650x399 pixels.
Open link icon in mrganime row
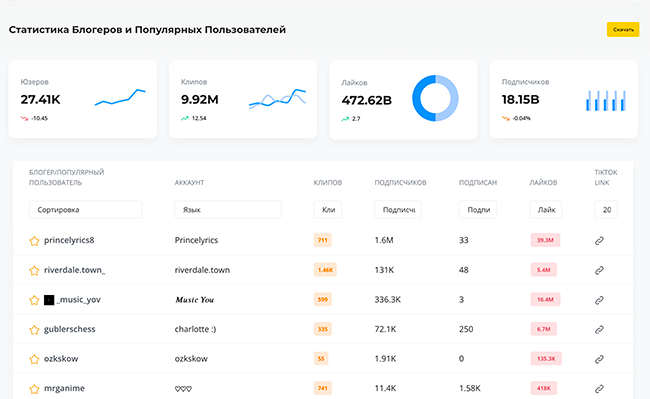[x=599, y=389]
